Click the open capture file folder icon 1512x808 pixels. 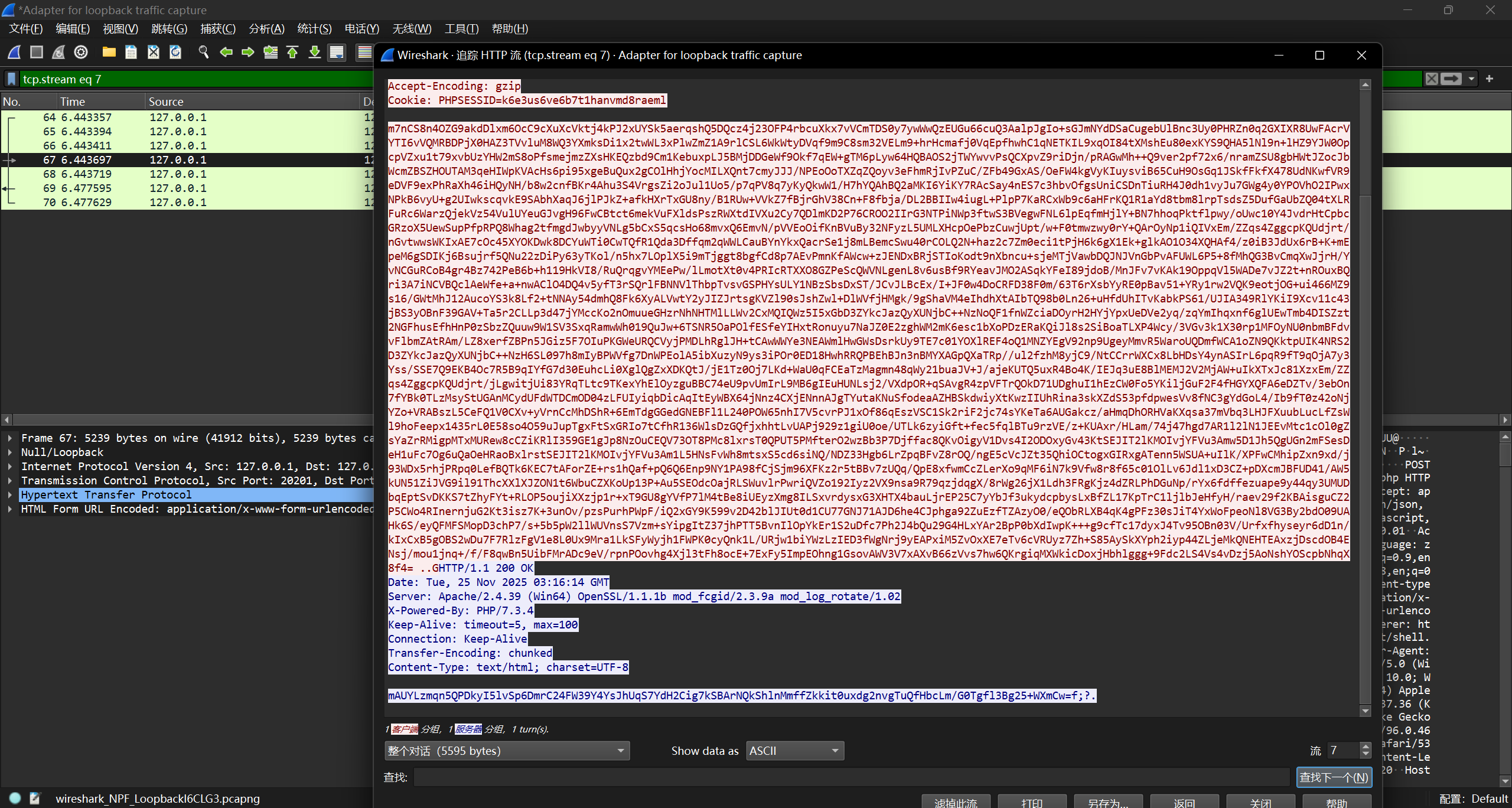(109, 53)
